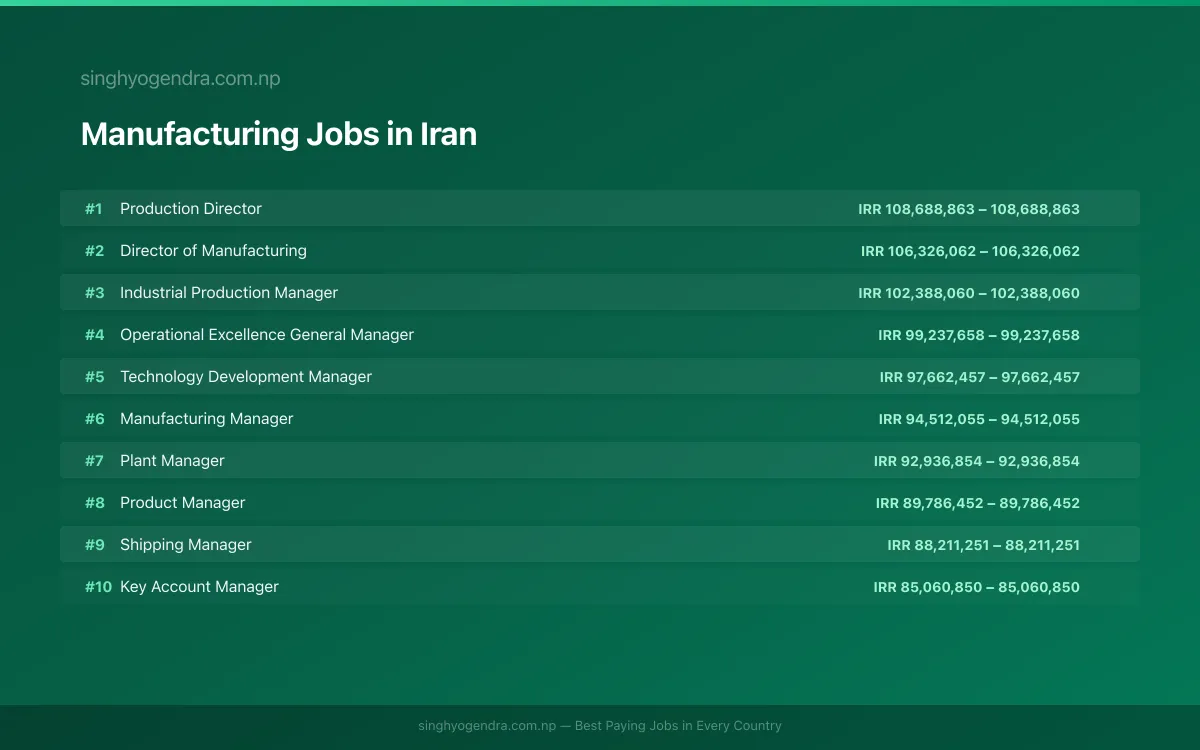The width and height of the screenshot is (1200, 750).
Task: Click footer 'Best Paying Jobs in Every Country'
Action: coord(678,726)
